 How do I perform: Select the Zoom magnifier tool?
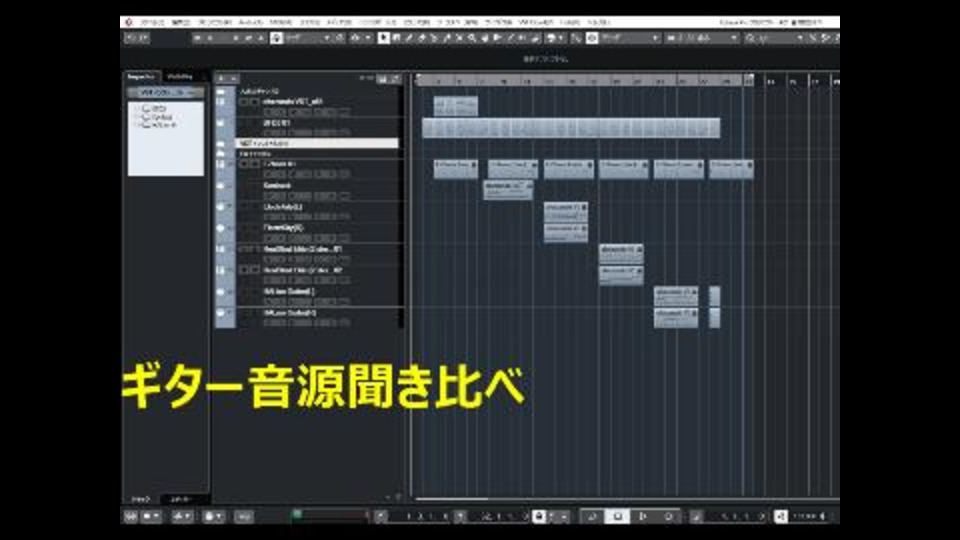tap(472, 38)
